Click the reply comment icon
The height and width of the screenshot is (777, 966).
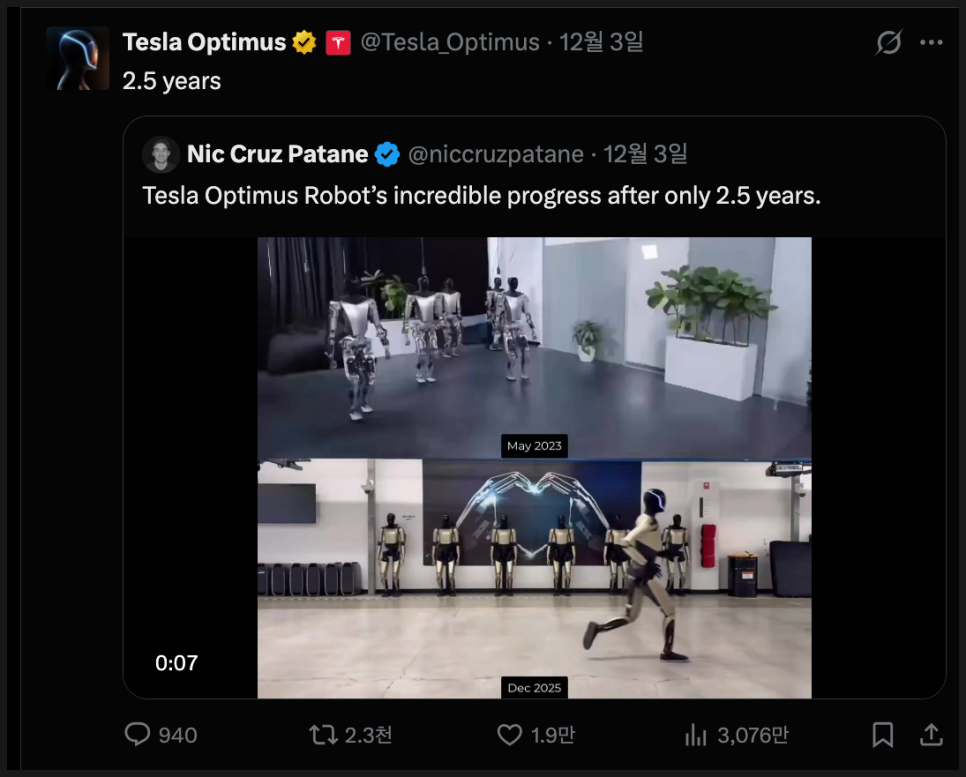click(137, 735)
